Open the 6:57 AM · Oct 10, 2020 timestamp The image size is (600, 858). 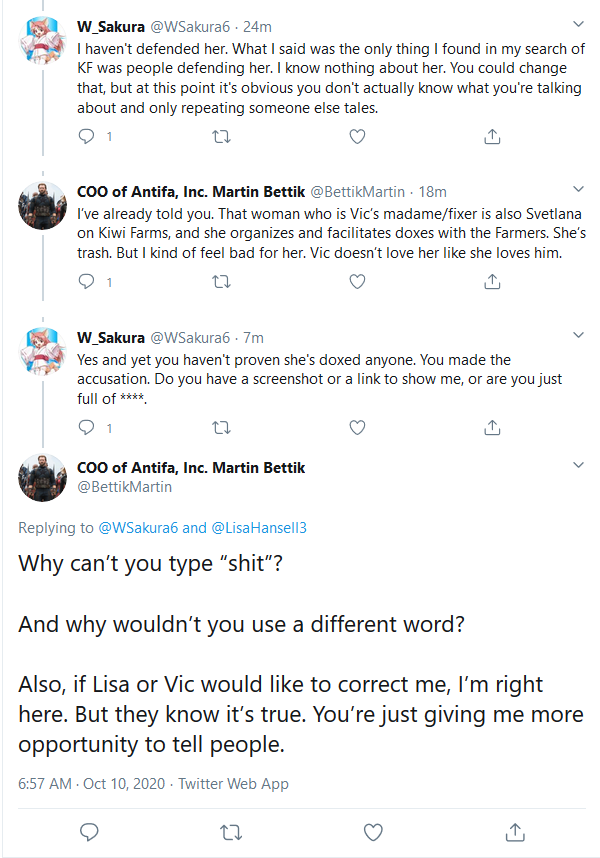click(91, 784)
